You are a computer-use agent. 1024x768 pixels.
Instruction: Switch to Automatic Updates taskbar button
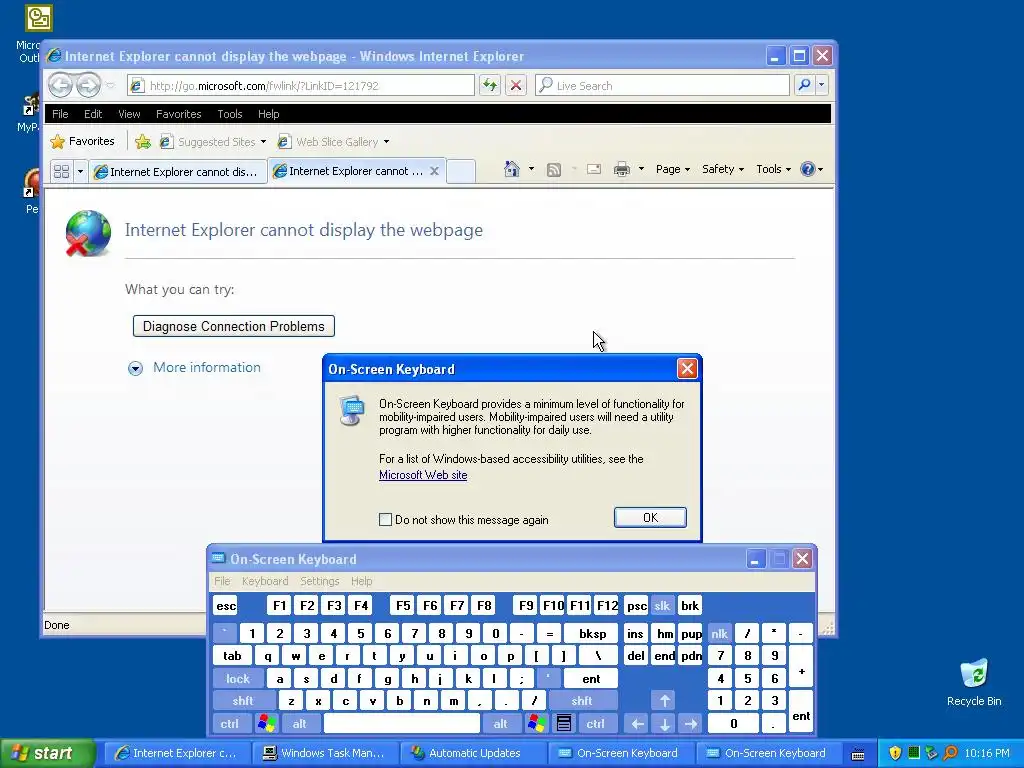[472, 753]
